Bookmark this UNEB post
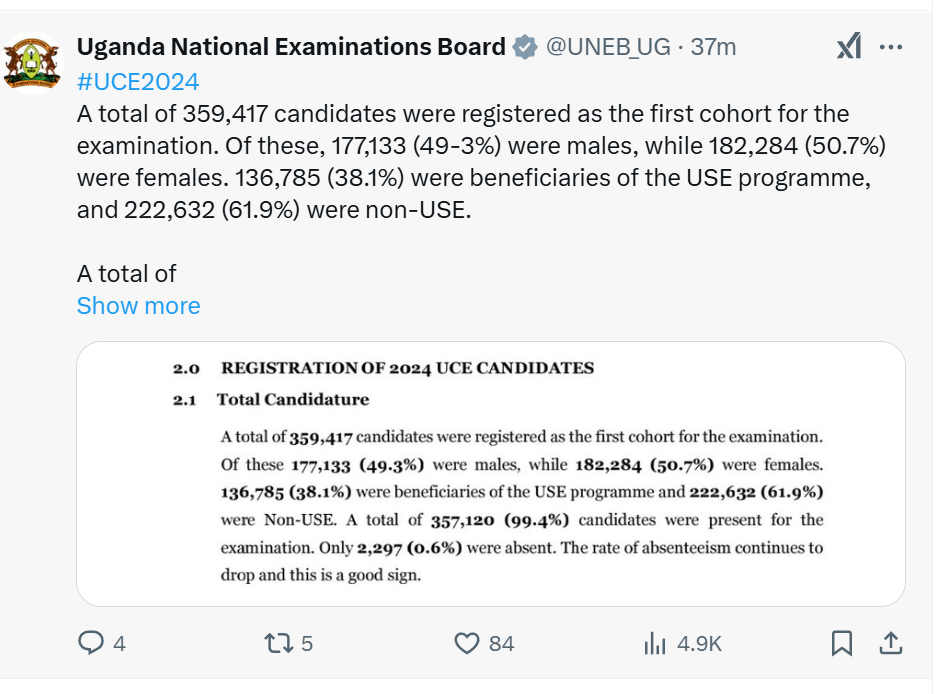This screenshot has height=694, width=944. pyautogui.click(x=842, y=643)
